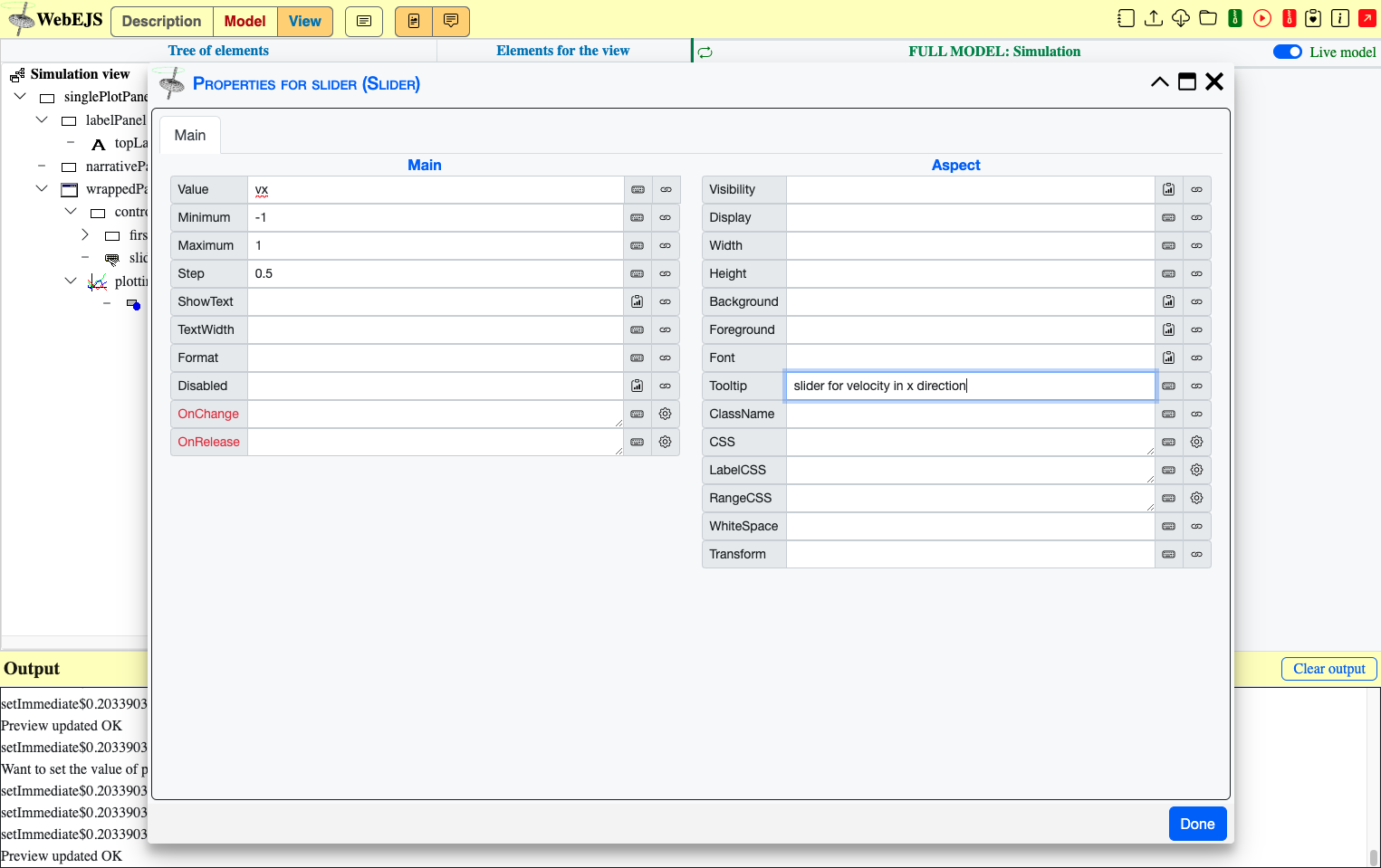
Task: Collapse the singlePlotPanel tree node
Action: [x=20, y=96]
